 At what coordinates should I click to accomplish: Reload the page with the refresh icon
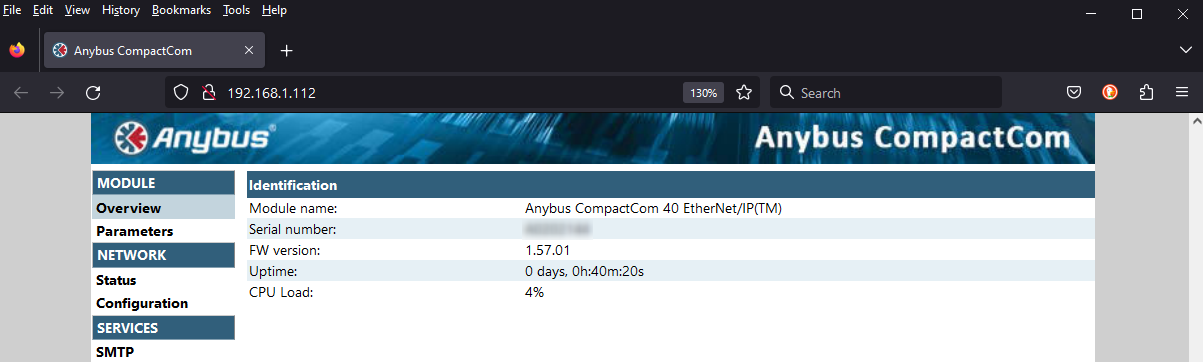pos(93,92)
